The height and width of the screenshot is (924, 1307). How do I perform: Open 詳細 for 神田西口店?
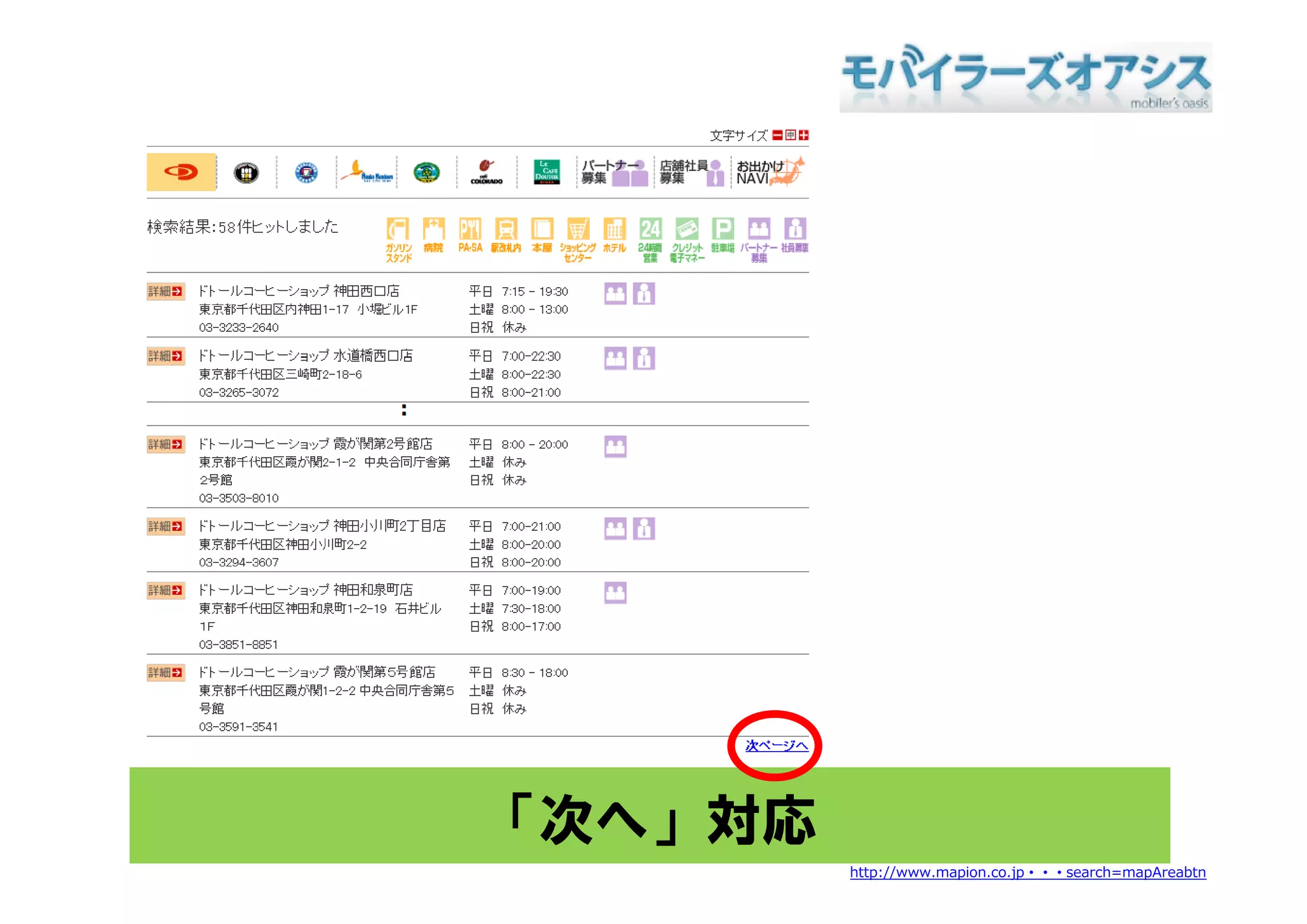[x=166, y=292]
